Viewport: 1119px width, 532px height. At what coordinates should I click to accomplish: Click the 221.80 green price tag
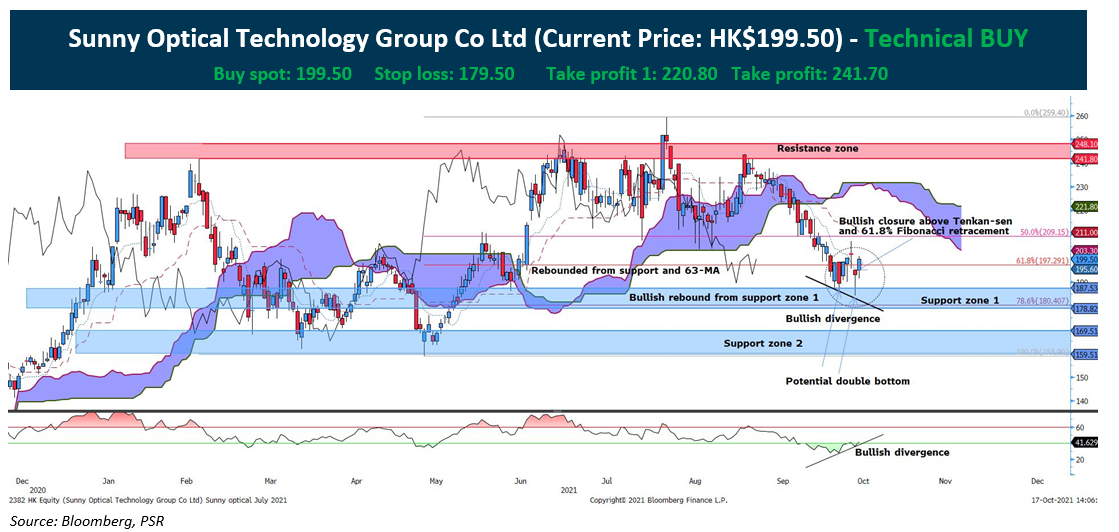point(1086,207)
